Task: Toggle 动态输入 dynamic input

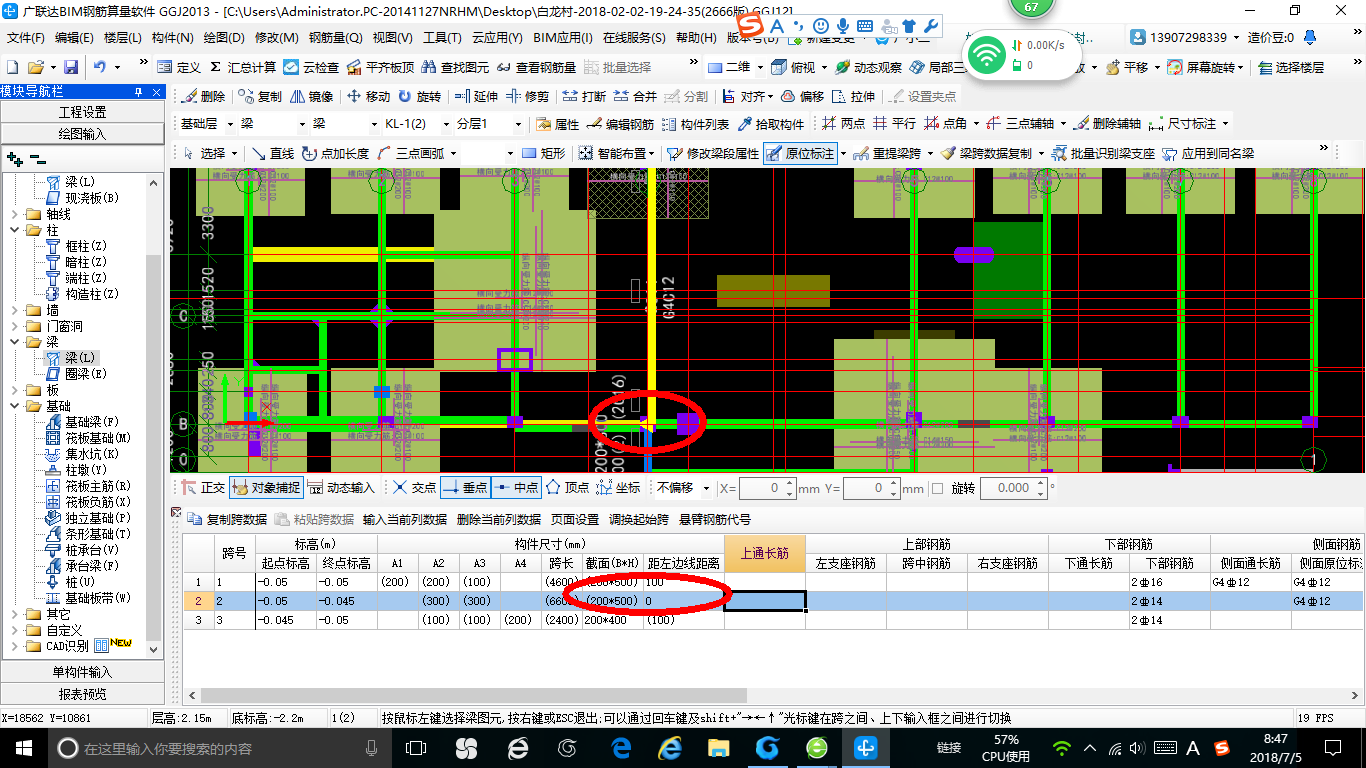Action: [342, 488]
